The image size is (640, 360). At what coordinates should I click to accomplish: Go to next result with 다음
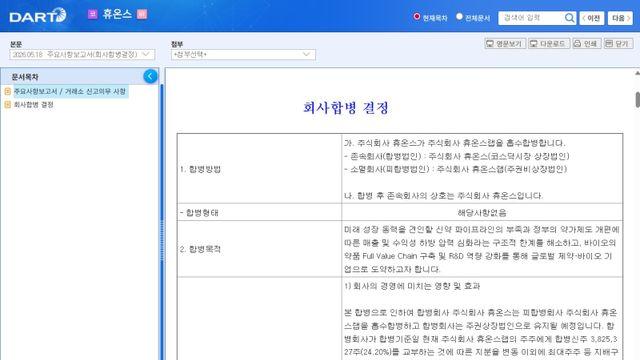[620, 18]
